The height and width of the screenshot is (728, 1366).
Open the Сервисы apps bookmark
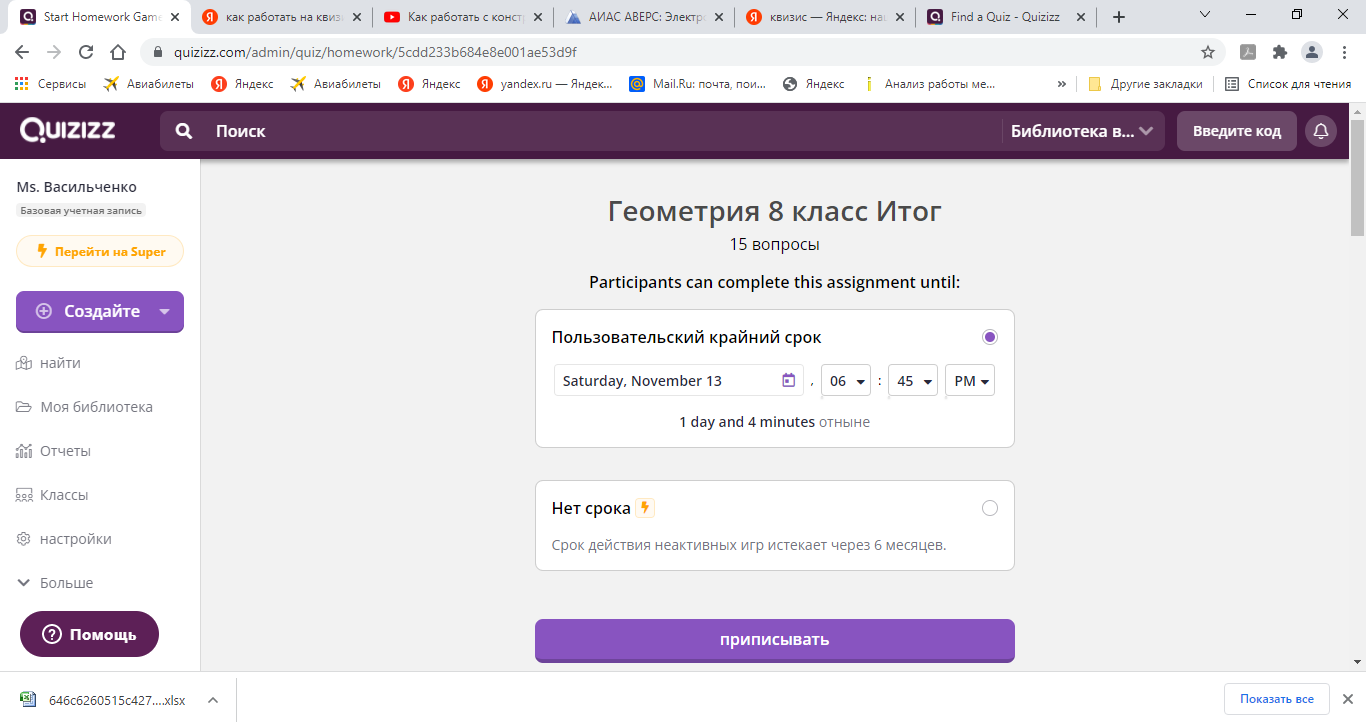tap(50, 84)
